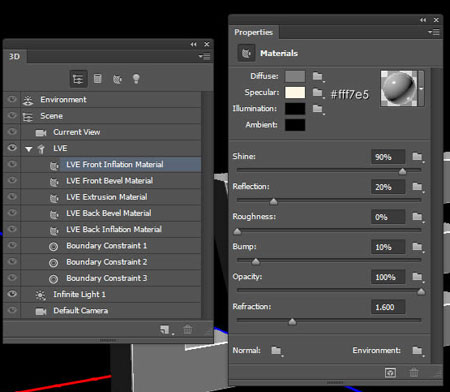This screenshot has height=392, width=450.
Task: Filter 3D panel by lights
Action: pos(136,79)
